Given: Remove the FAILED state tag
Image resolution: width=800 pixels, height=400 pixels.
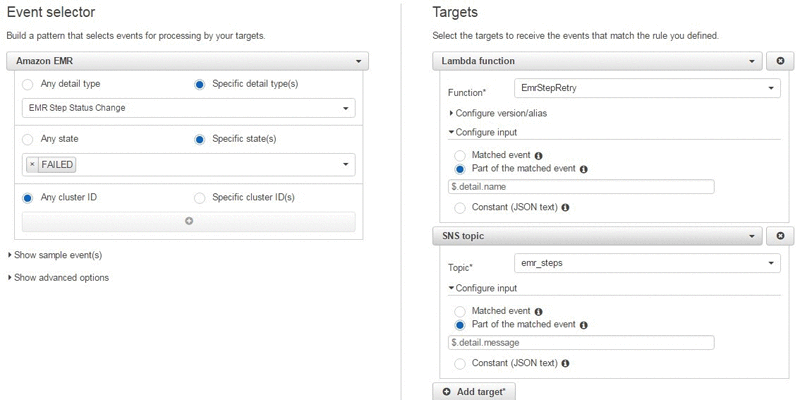Looking at the screenshot, I should 32,164.
